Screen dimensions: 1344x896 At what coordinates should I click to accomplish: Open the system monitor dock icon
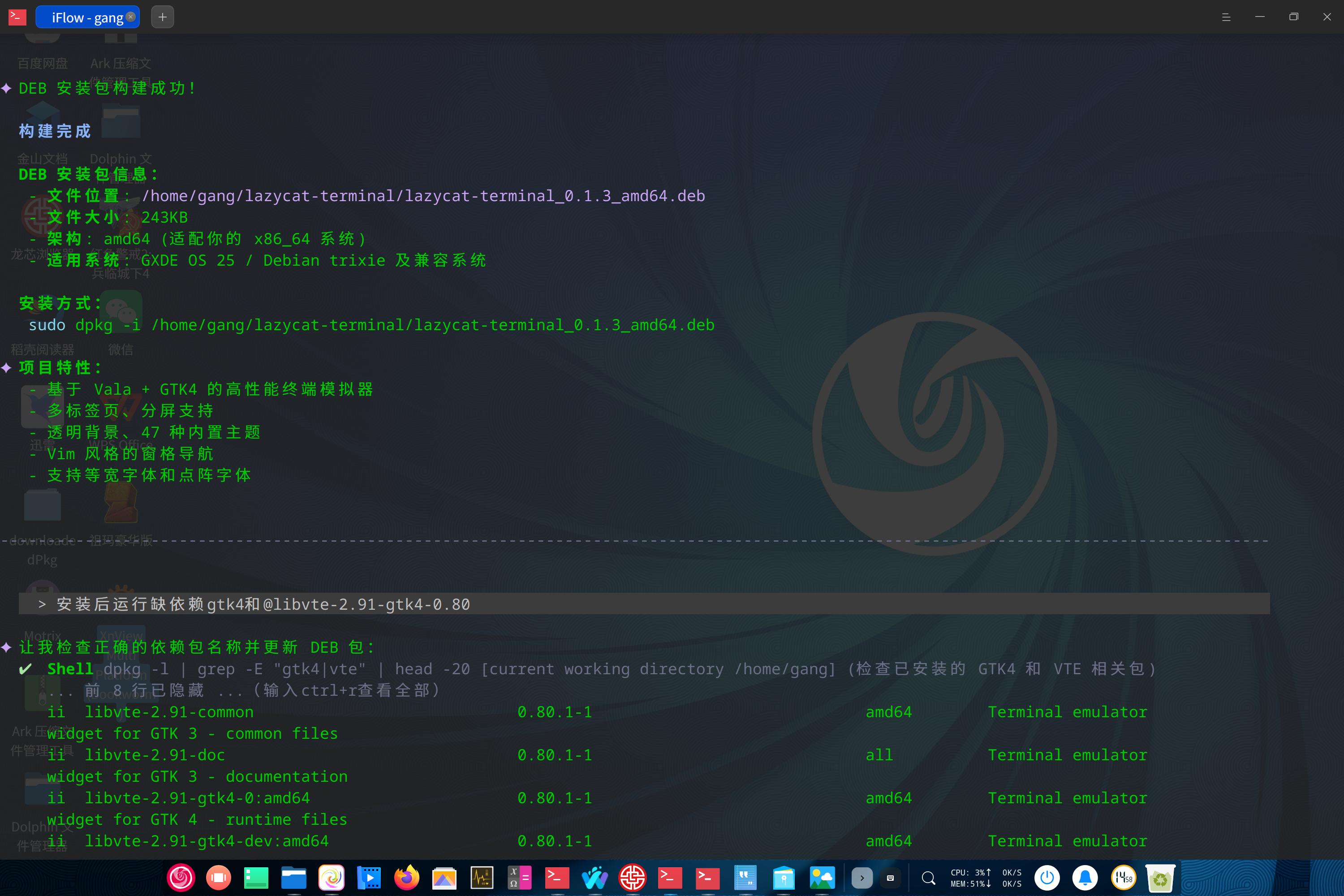point(482,877)
